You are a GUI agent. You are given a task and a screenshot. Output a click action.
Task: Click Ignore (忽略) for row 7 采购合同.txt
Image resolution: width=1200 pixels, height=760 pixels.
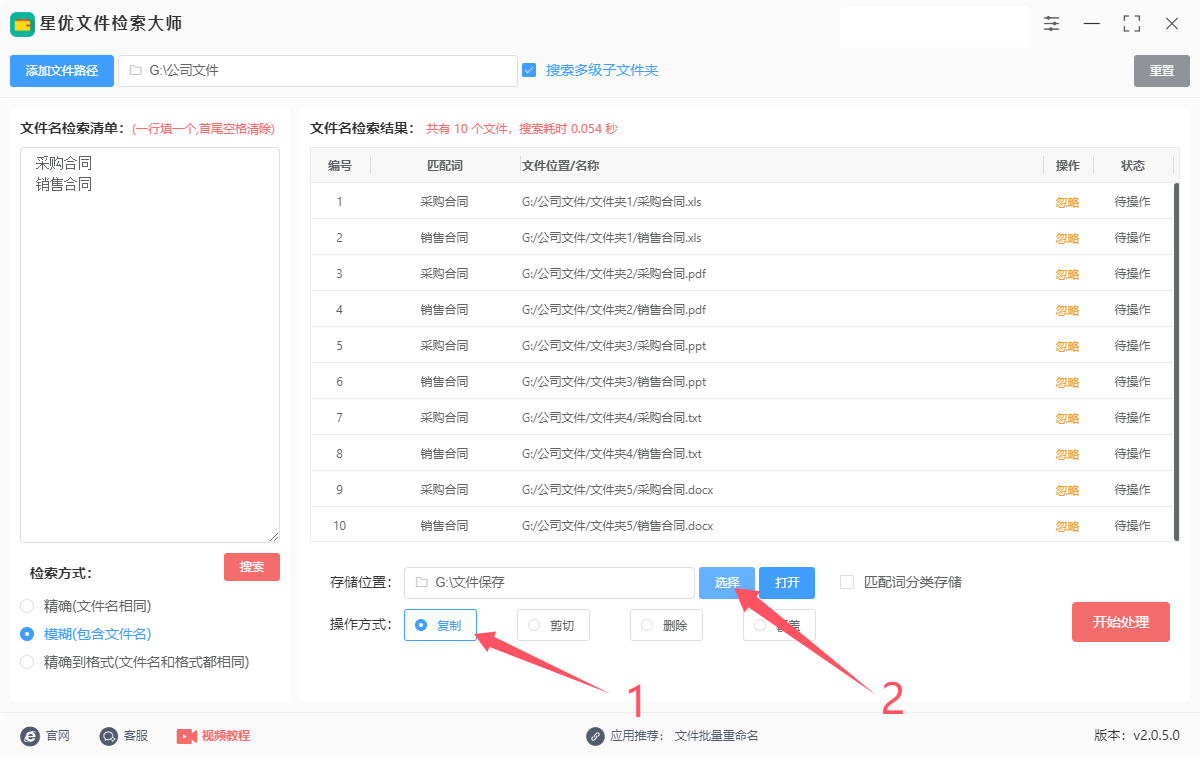[1067, 418]
